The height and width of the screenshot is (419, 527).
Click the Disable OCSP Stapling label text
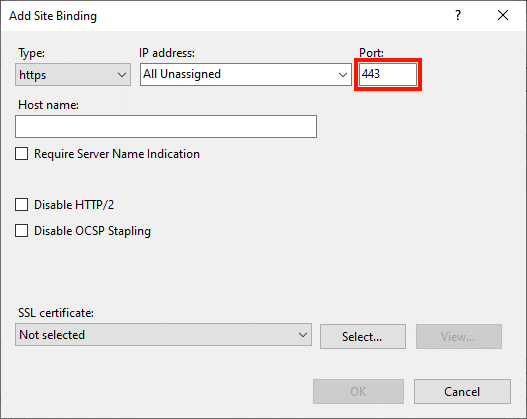tap(92, 231)
